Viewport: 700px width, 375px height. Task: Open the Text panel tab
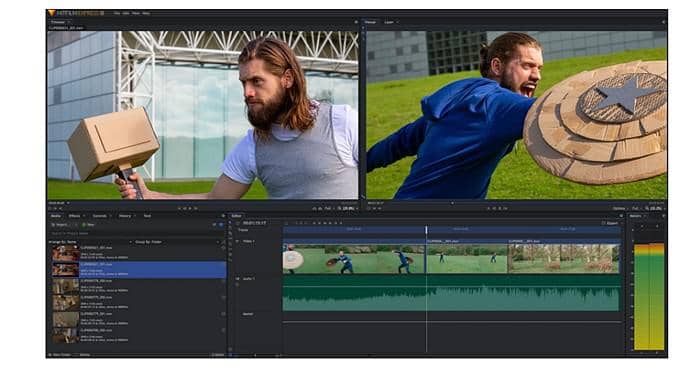tap(147, 216)
